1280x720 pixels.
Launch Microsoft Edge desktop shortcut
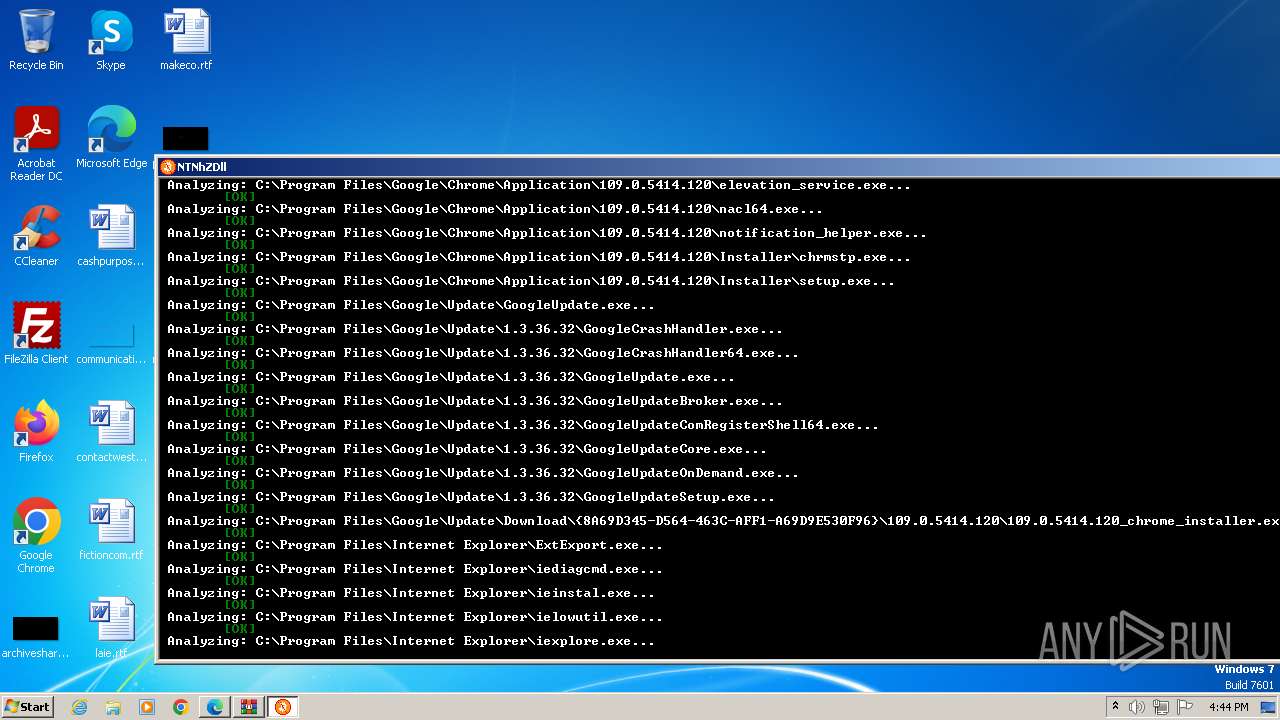(x=111, y=138)
